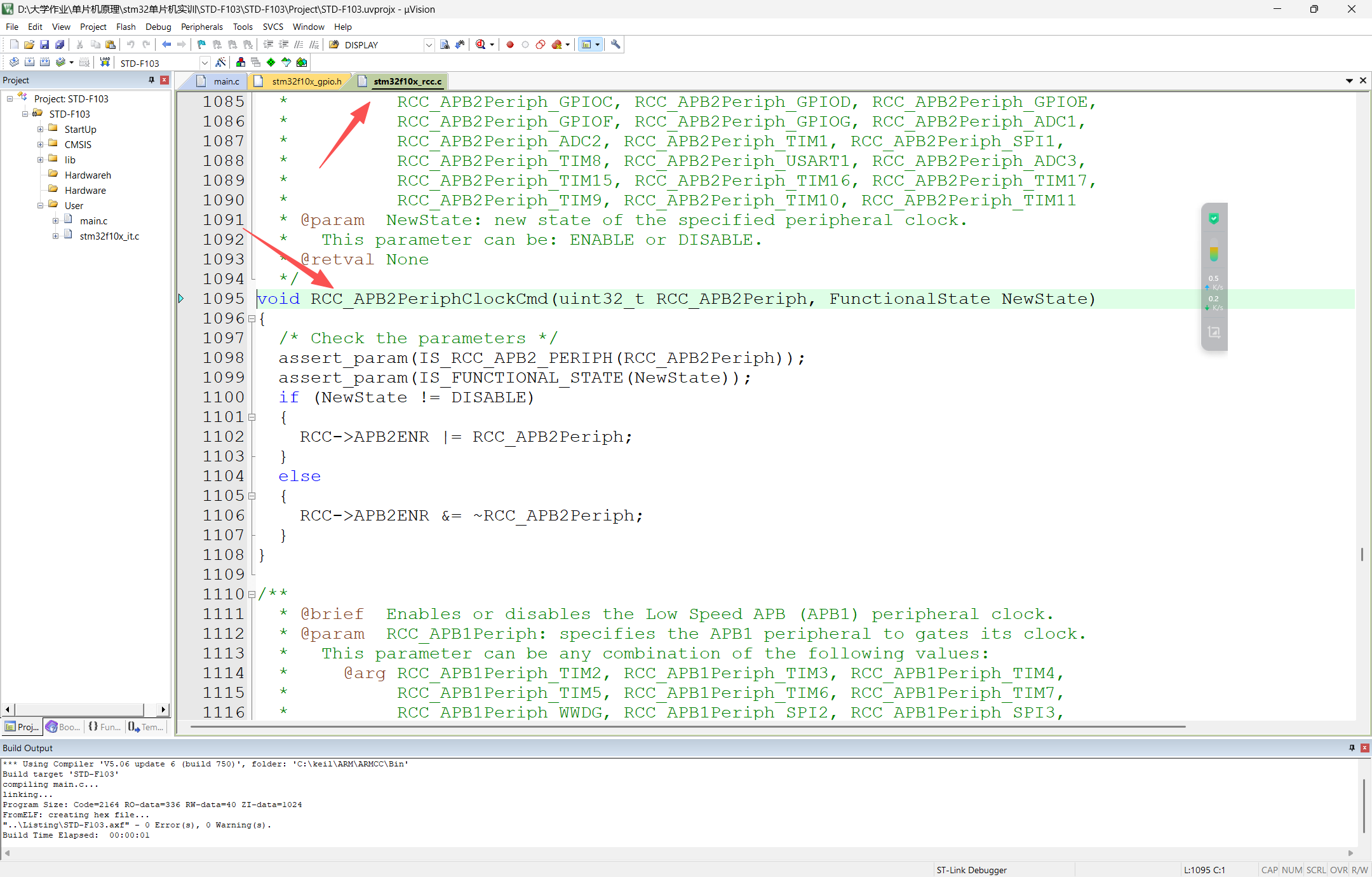
Task: Toggle bookmark with the flag icon
Action: click(201, 44)
